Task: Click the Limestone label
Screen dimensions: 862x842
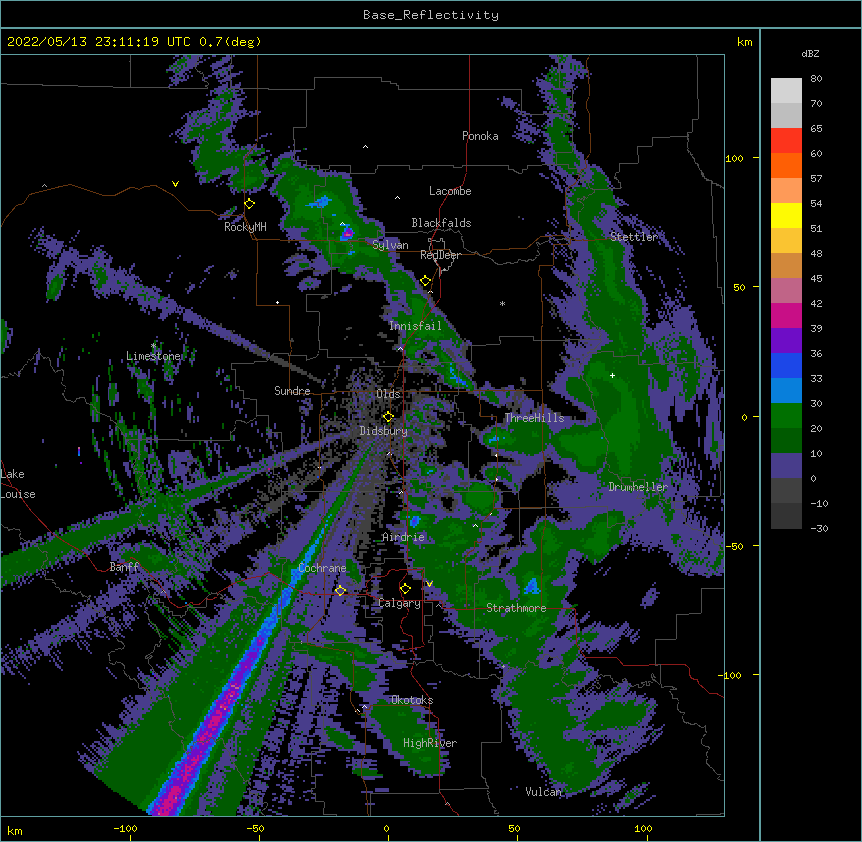Action: pos(153,356)
